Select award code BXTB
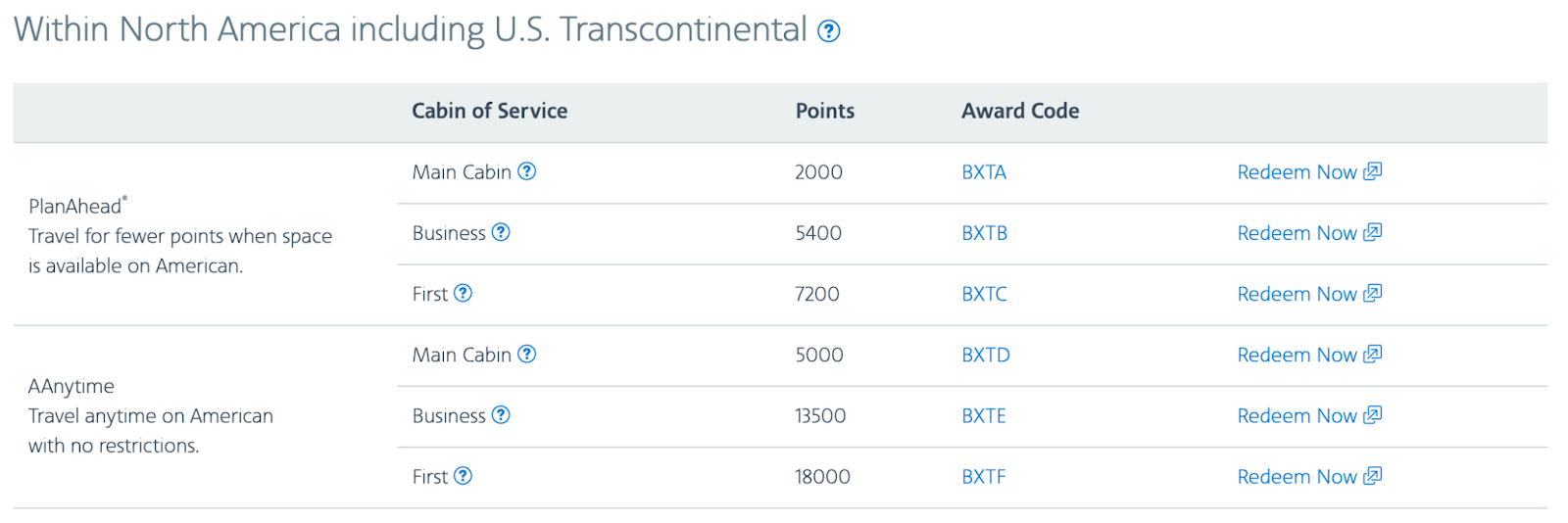This screenshot has height=523, width=1568. [x=984, y=233]
